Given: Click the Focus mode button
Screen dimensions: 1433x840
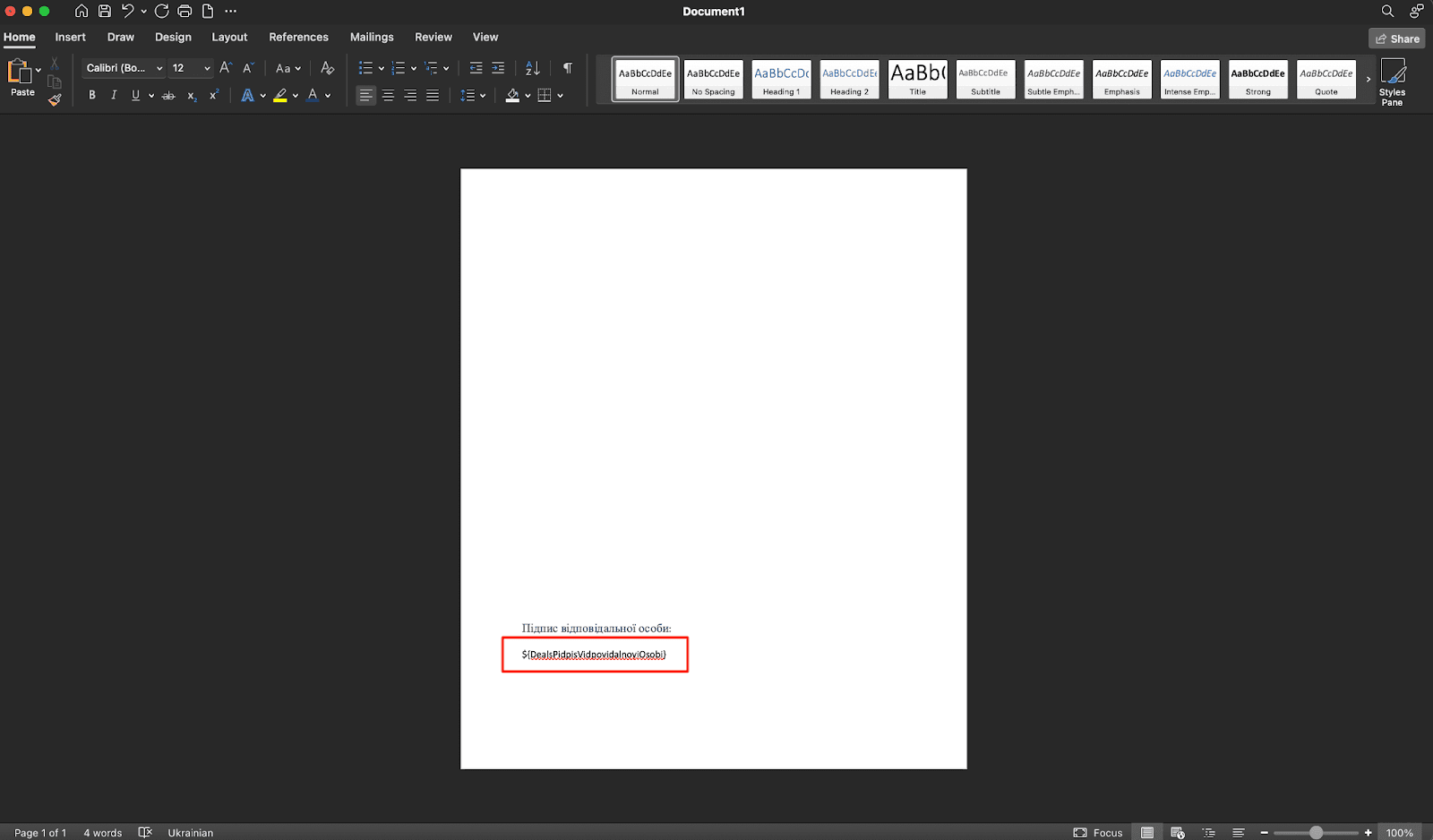Looking at the screenshot, I should 1098,832.
